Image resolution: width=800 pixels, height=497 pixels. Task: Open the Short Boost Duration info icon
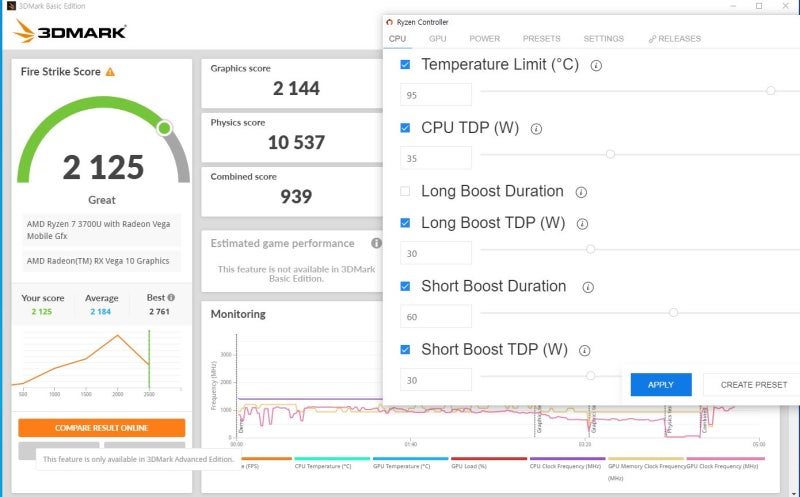click(x=588, y=287)
